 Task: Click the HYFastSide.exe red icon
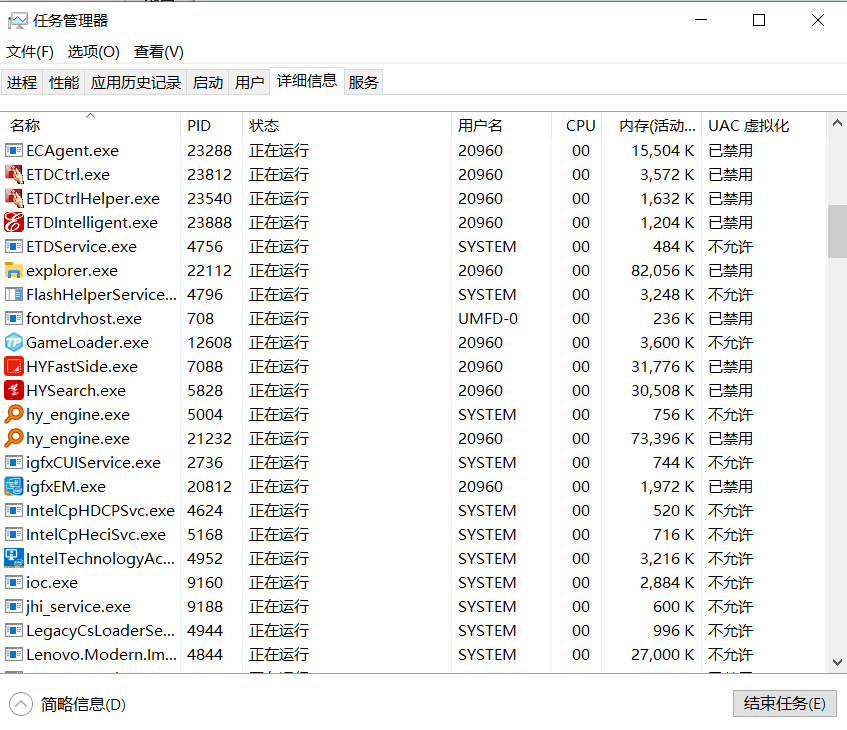click(x=14, y=366)
